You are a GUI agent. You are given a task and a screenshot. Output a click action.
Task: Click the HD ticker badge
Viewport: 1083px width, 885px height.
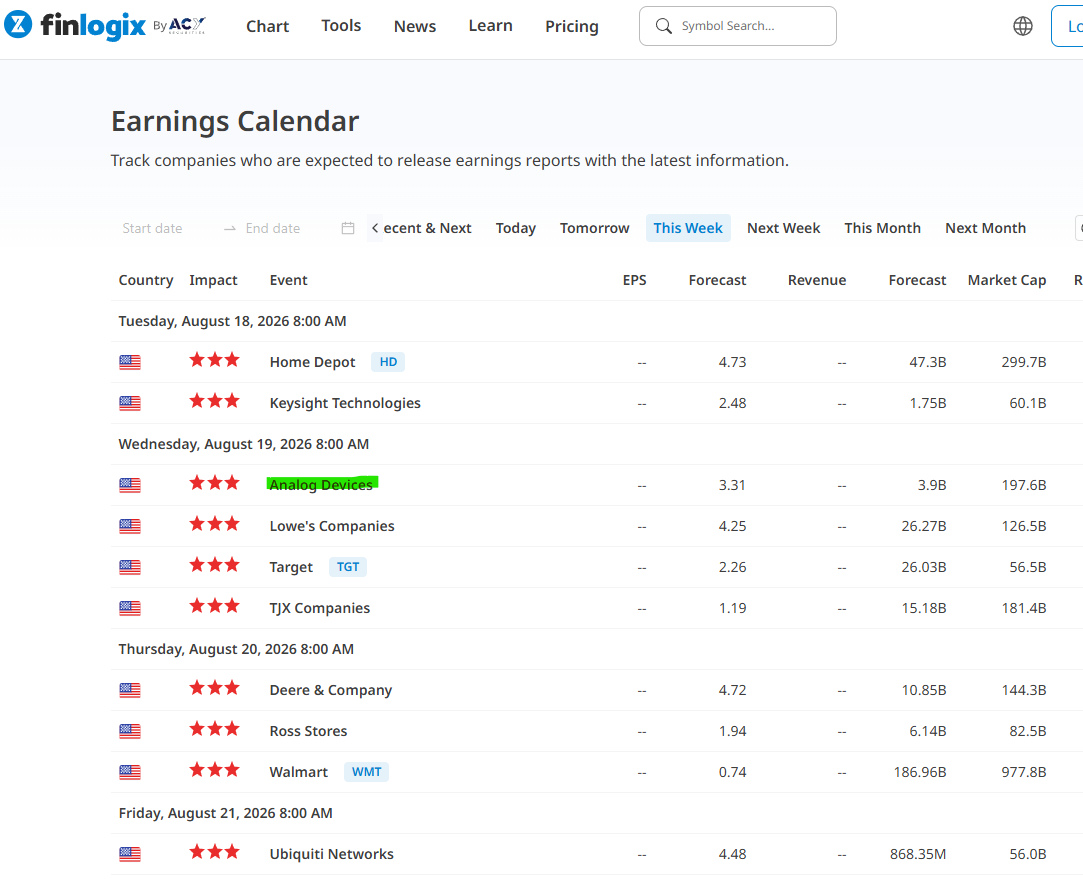pos(388,362)
